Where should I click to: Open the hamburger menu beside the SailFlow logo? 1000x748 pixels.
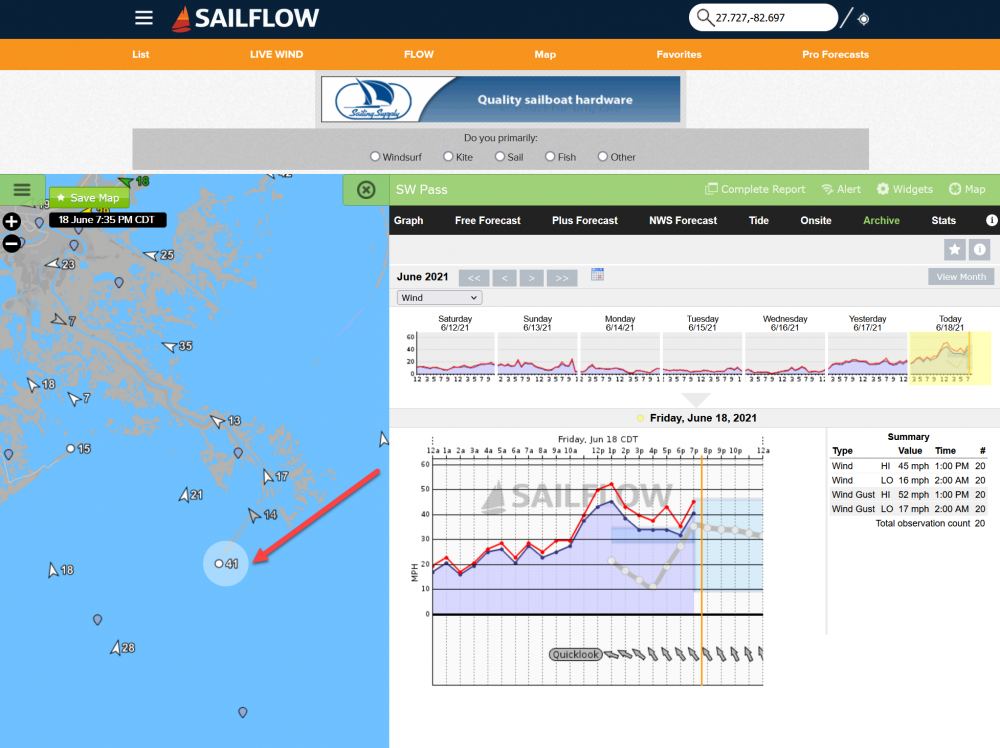144,18
